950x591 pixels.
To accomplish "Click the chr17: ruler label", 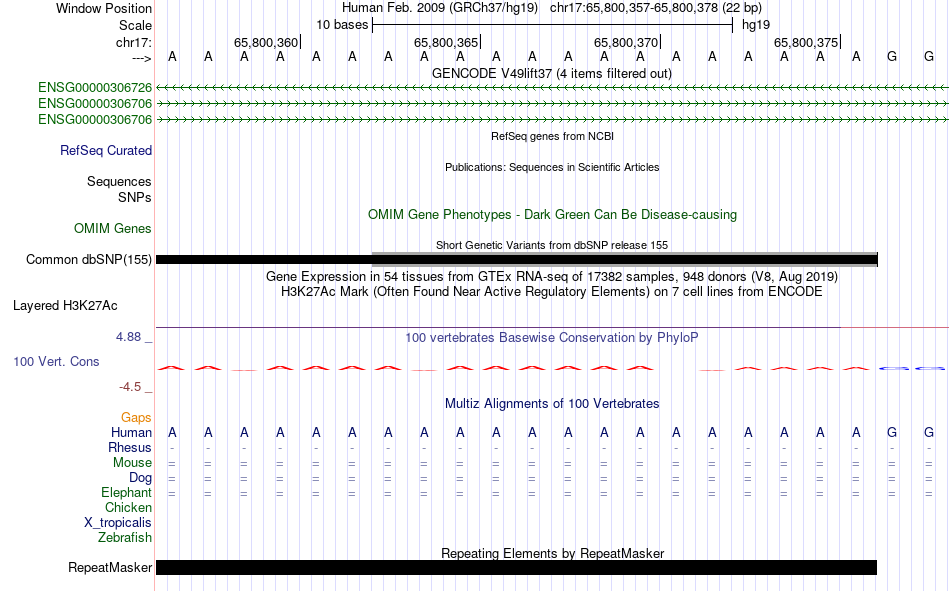I will point(134,42).
